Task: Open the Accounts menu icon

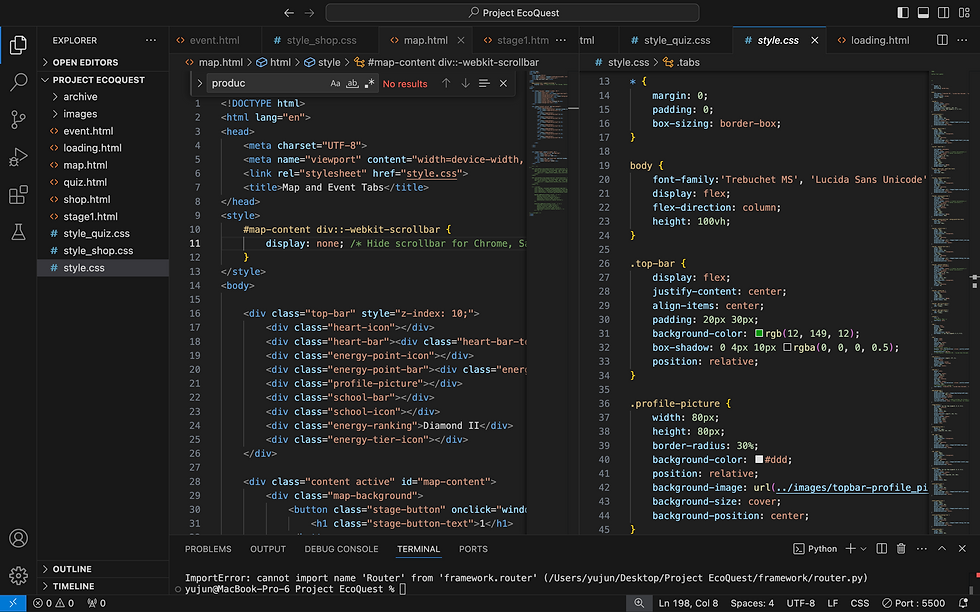Action: (x=18, y=538)
